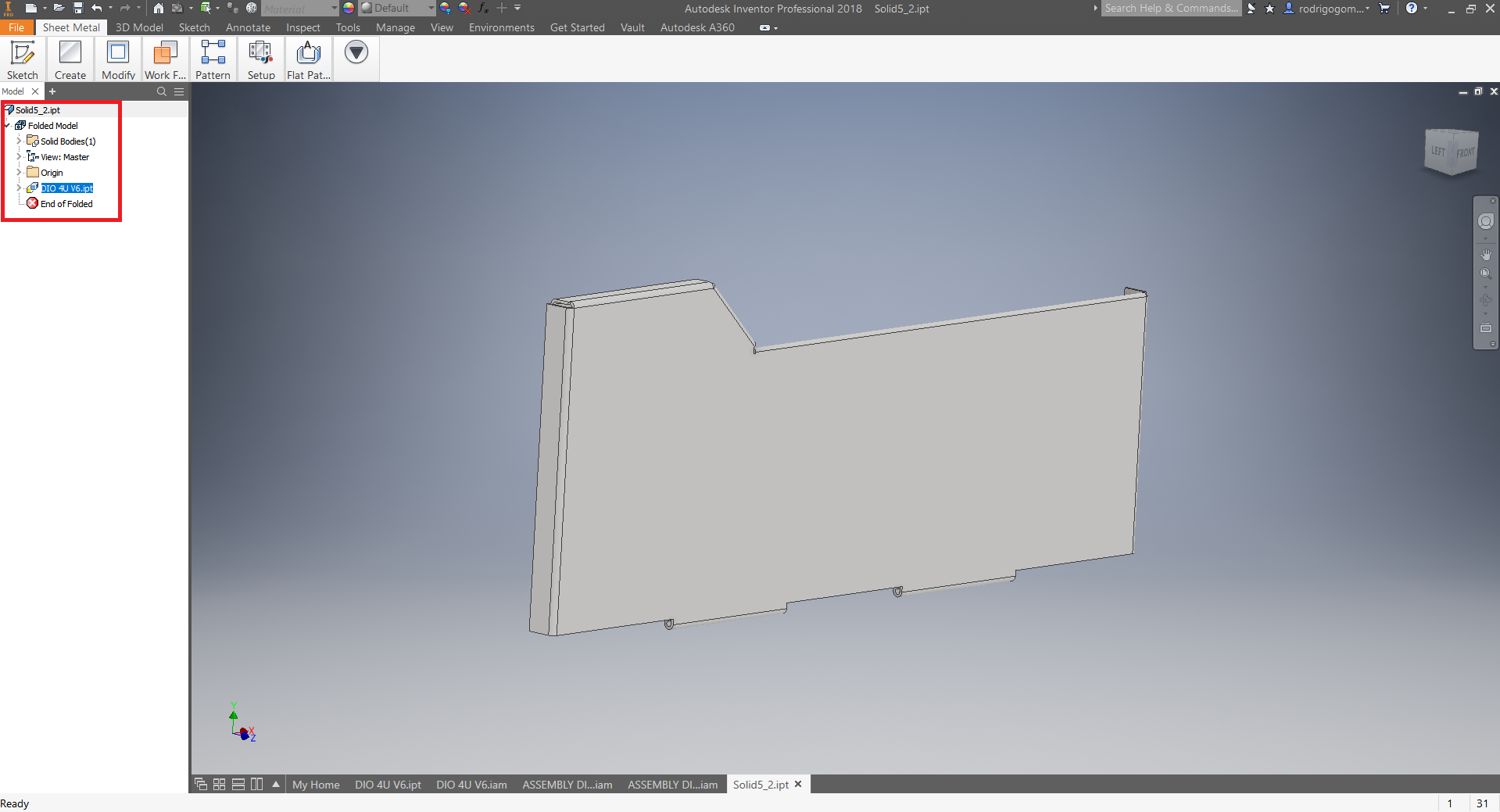The image size is (1500, 812).
Task: Activate the Orbit tool on the navigation bar
Action: tap(1485, 299)
